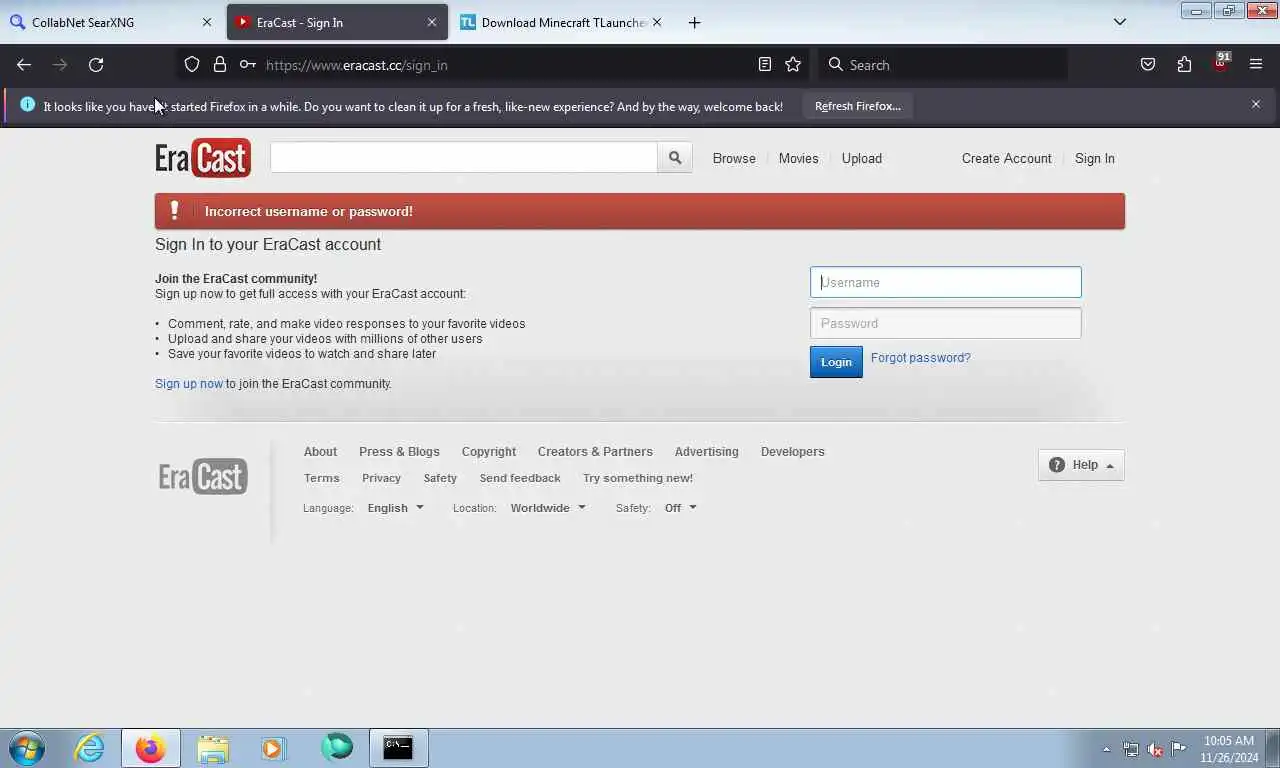This screenshot has height=768, width=1280.
Task: Click the magnifier search button beside search box
Action: pyautogui.click(x=675, y=157)
